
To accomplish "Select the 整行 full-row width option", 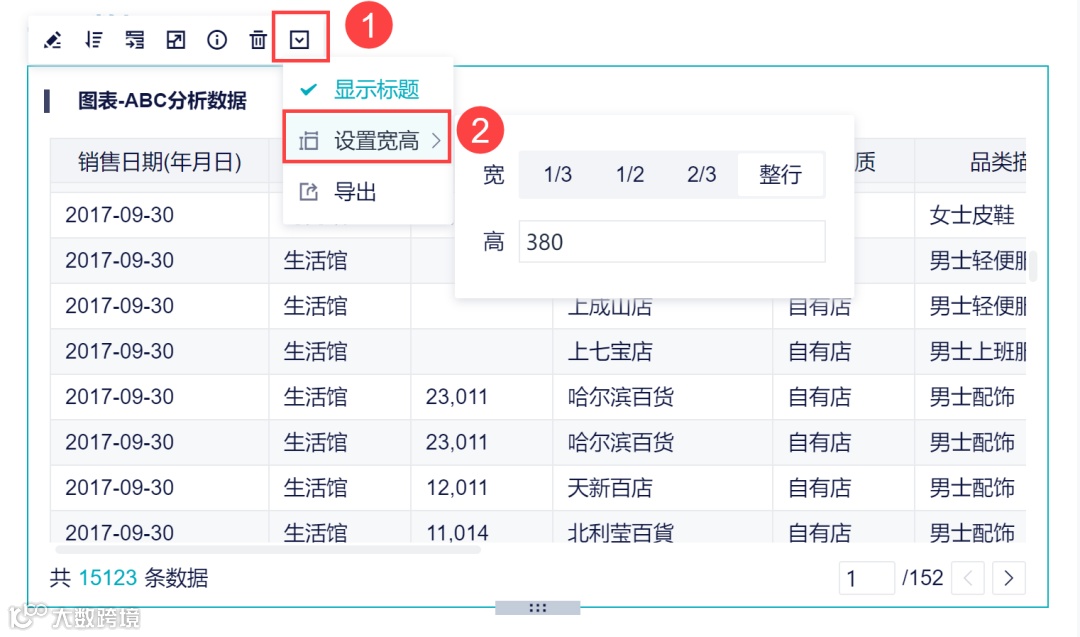I will coord(783,174).
